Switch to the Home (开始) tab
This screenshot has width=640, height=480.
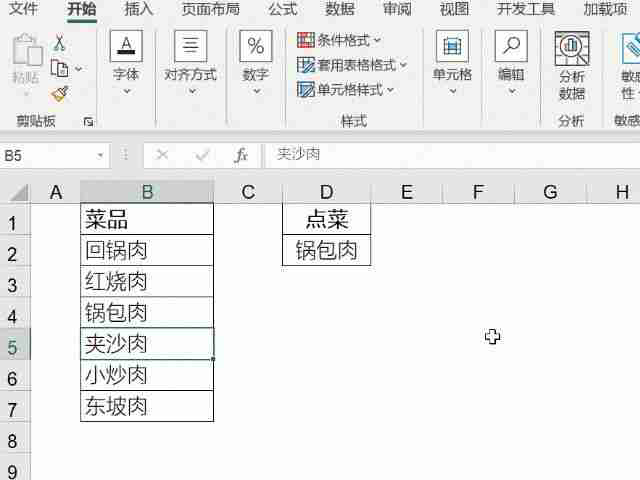pos(82,9)
